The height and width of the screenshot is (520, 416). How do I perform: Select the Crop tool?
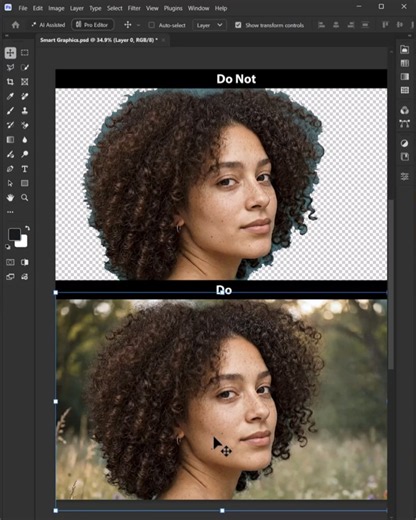(x=10, y=82)
